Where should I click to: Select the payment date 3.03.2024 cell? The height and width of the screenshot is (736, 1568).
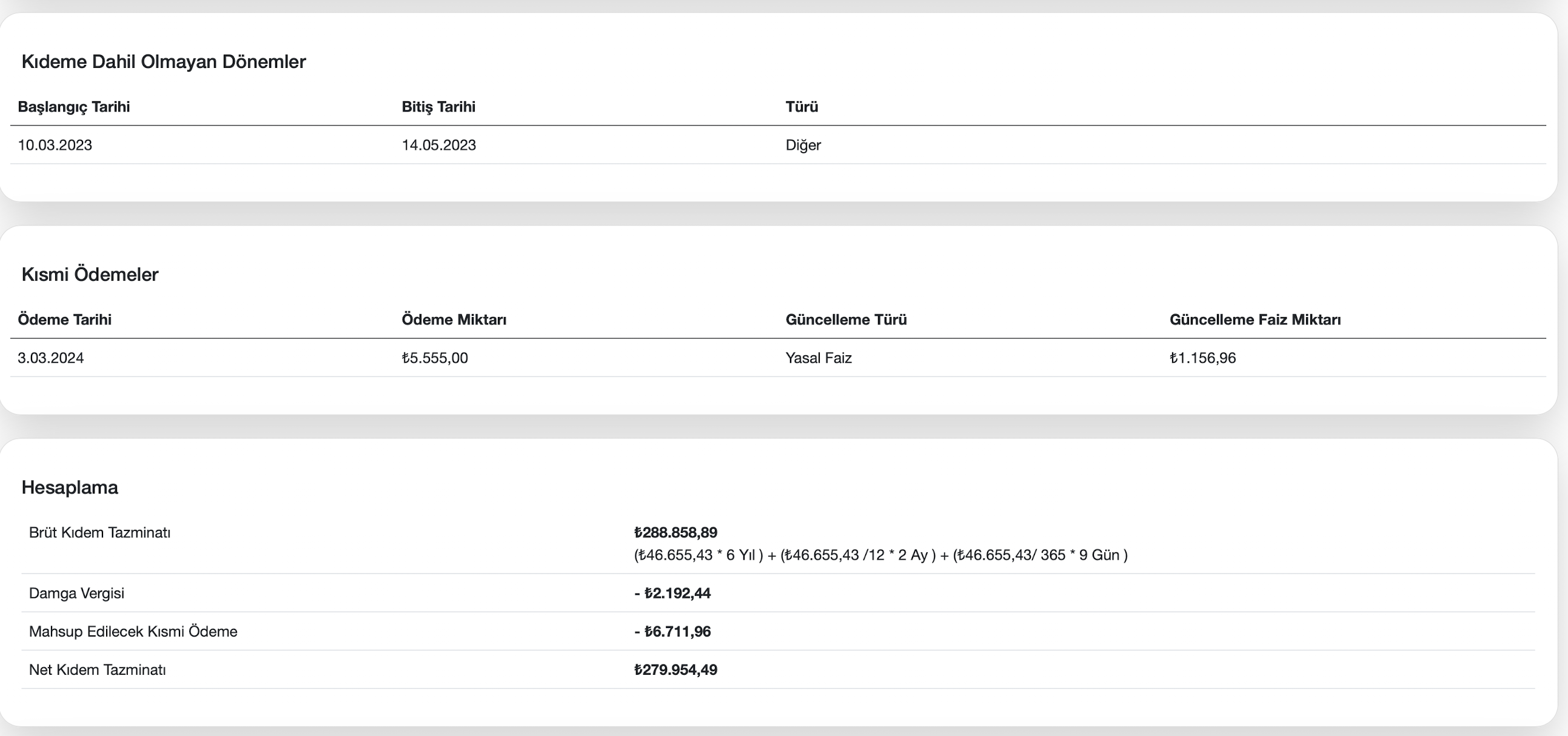point(50,358)
